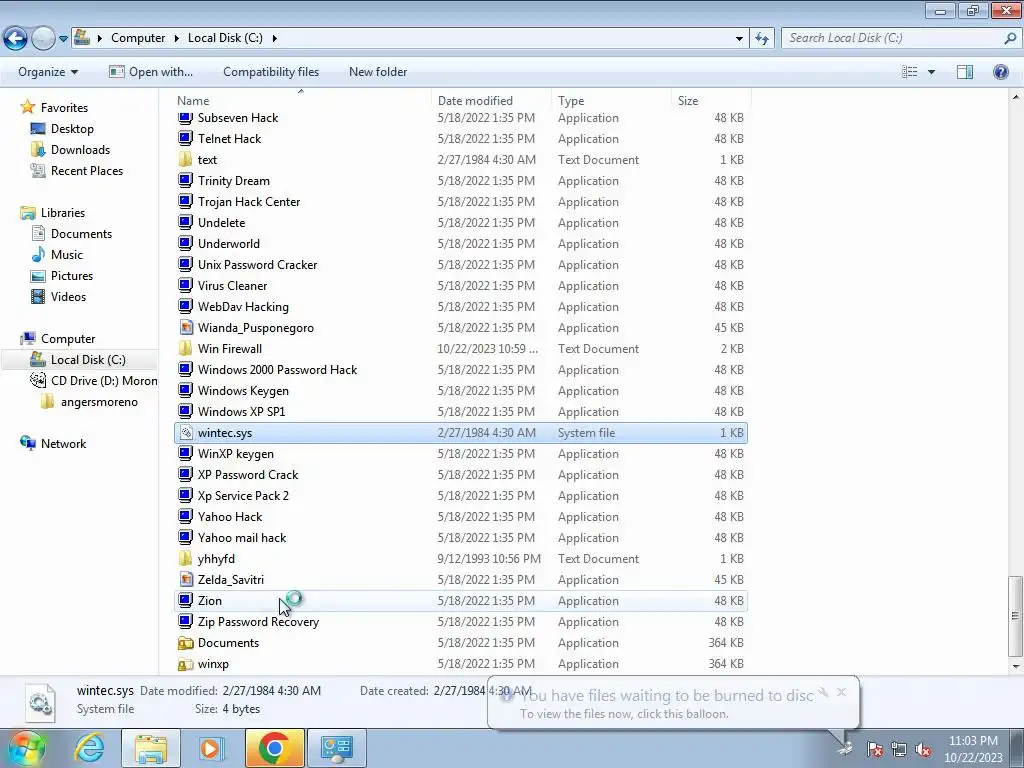1024x768 pixels.
Task: Click the refresh button beside address bar
Action: 762,39
